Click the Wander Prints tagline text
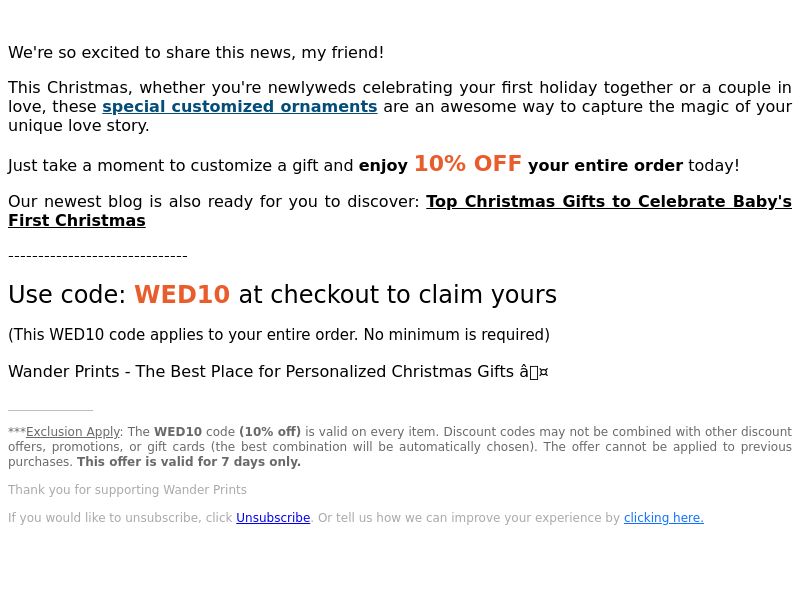 [261, 371]
